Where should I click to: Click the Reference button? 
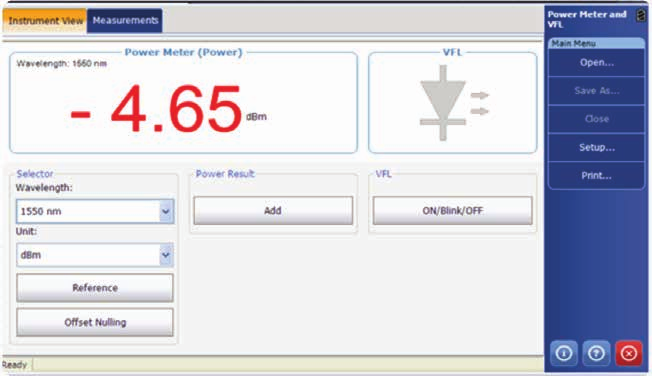click(95, 288)
